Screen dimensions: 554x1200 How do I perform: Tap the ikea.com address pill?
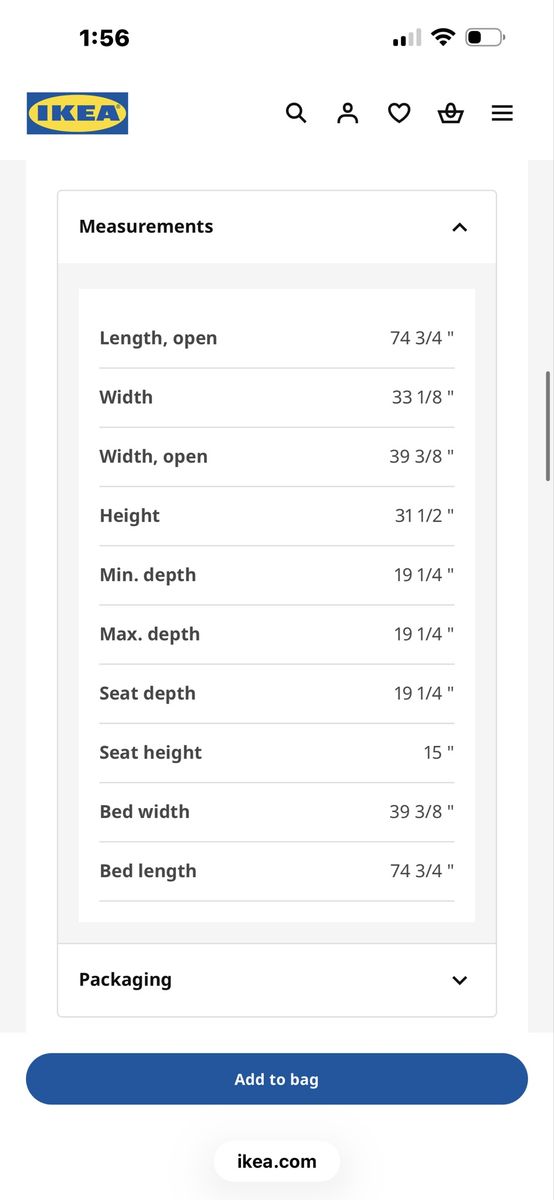[277, 1161]
